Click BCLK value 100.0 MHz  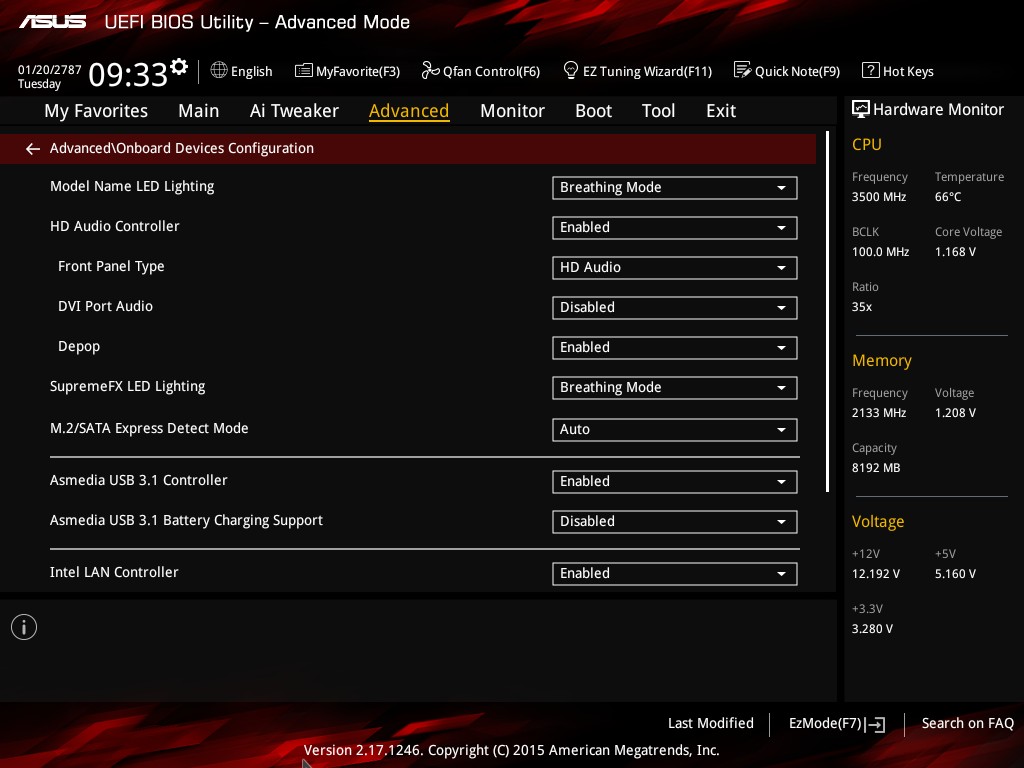(x=880, y=251)
